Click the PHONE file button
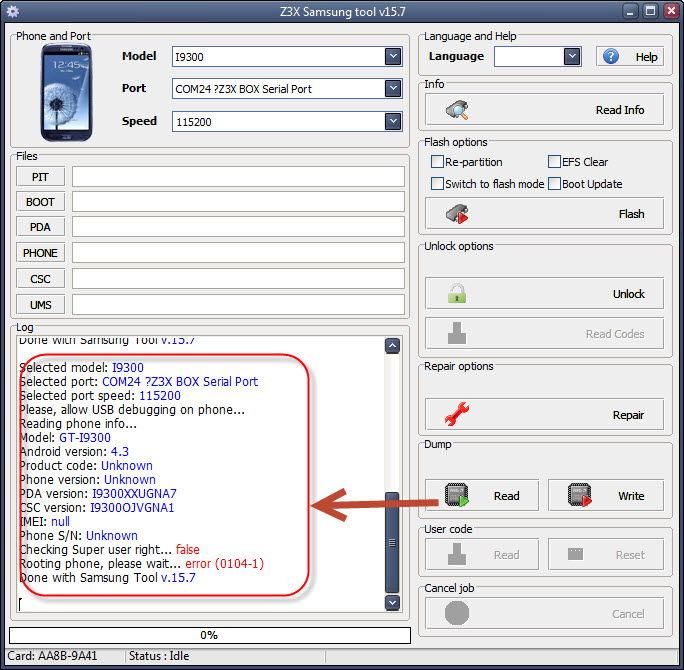The height and width of the screenshot is (670, 684). [41, 253]
